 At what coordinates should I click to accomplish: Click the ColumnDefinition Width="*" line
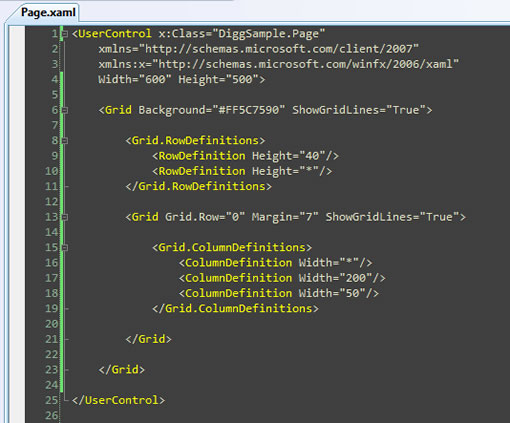coord(275,263)
